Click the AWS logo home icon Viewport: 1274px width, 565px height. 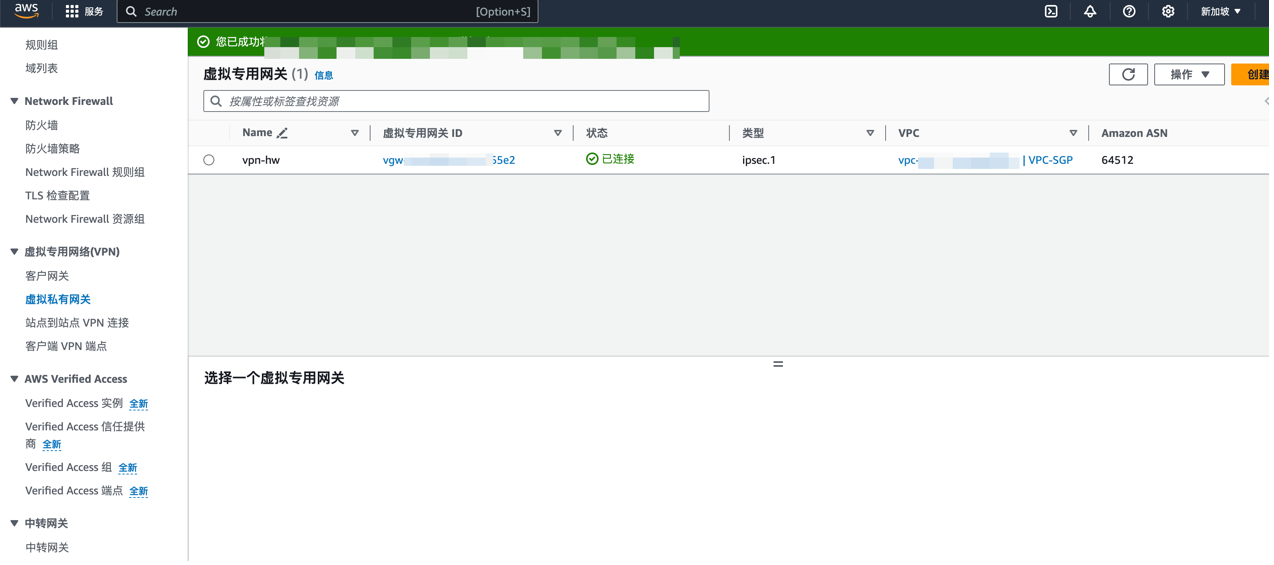click(x=26, y=11)
